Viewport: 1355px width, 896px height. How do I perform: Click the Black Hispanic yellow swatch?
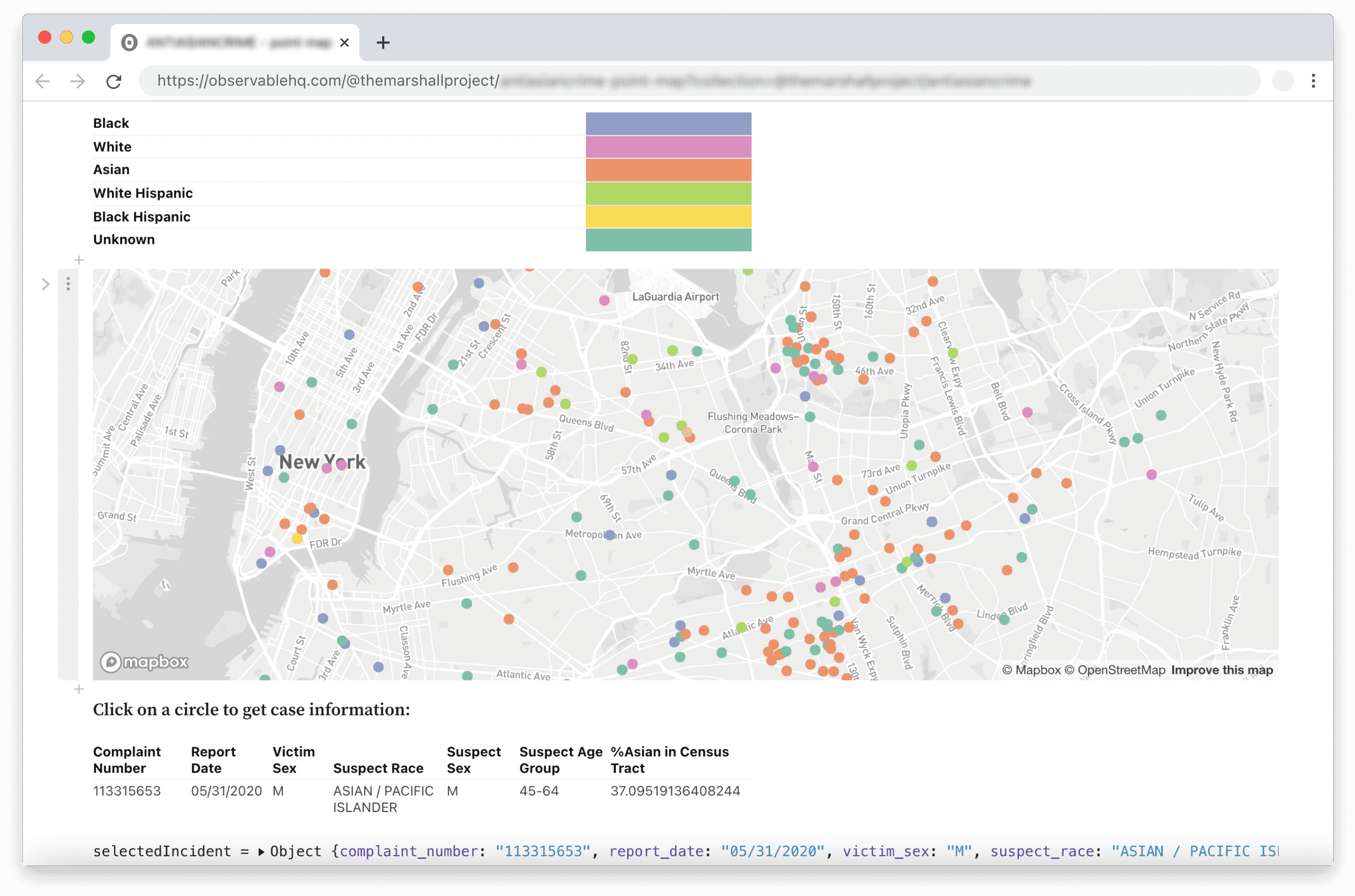tap(668, 217)
